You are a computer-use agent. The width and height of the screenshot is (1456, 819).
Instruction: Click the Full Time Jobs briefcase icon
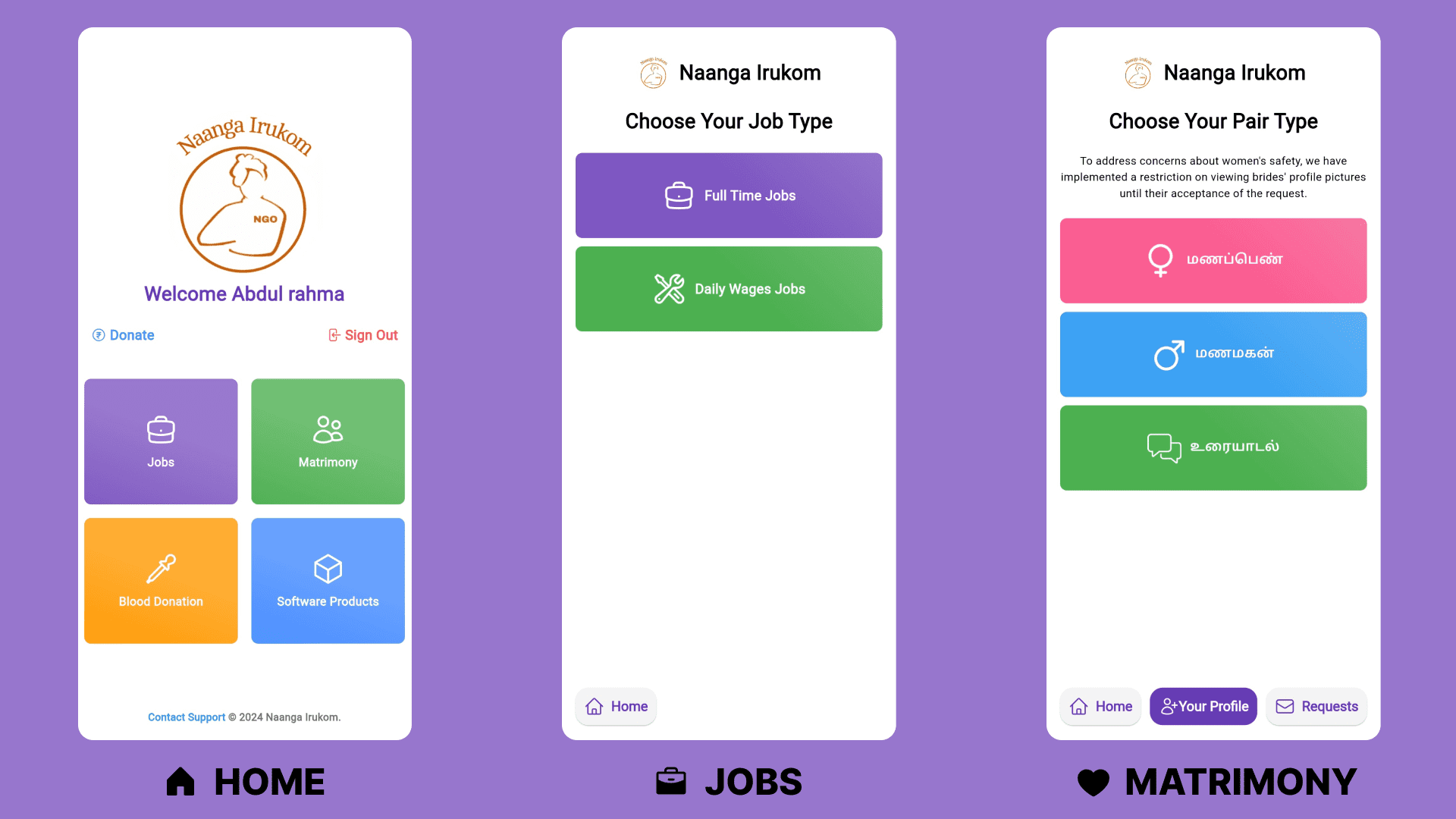coord(677,195)
